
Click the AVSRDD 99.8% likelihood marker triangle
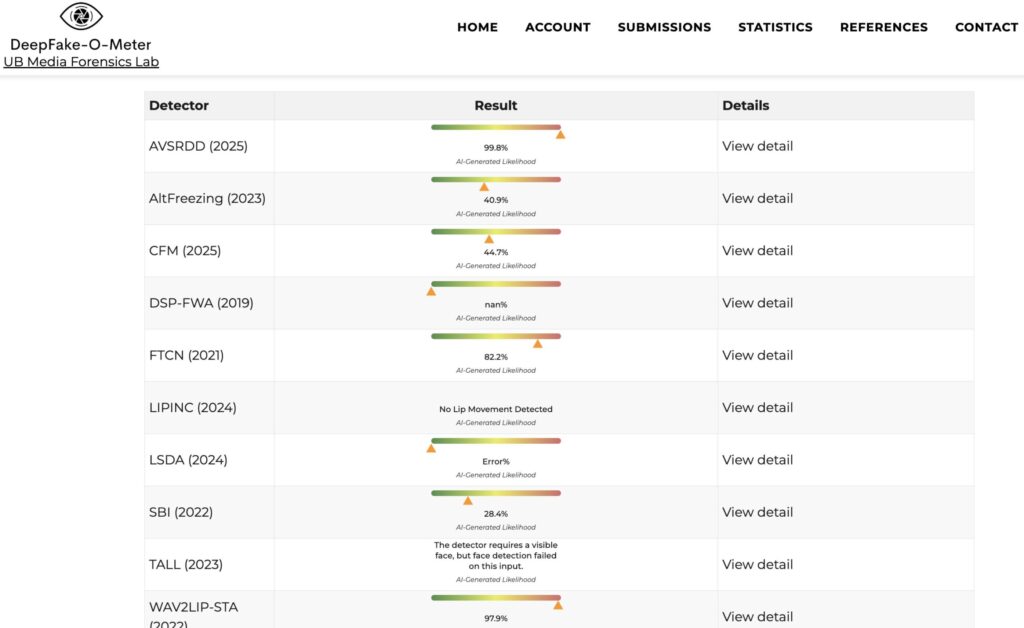coord(560,134)
